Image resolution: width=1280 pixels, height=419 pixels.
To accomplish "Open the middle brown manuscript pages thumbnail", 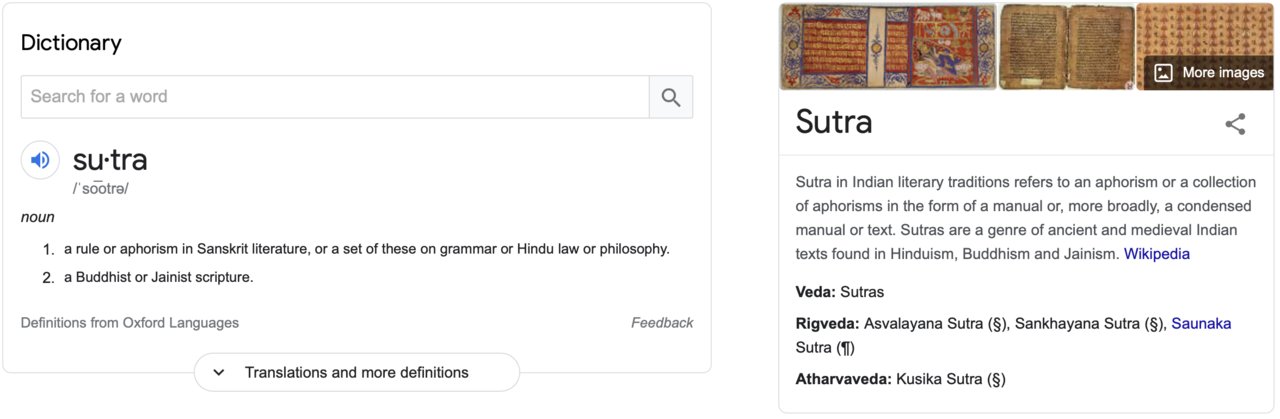I will (1066, 46).
